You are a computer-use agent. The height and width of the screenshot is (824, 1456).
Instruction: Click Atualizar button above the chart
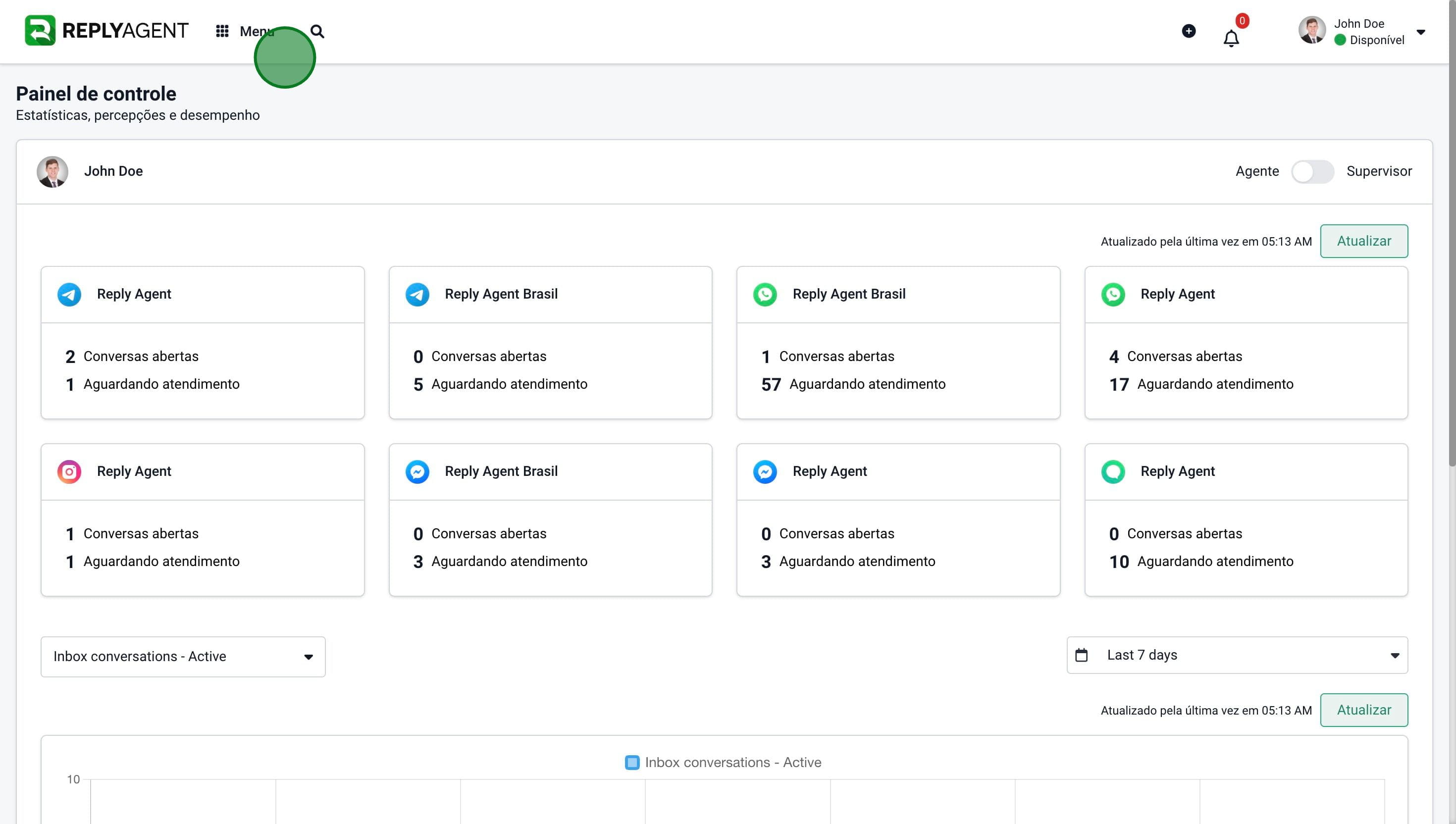point(1364,710)
